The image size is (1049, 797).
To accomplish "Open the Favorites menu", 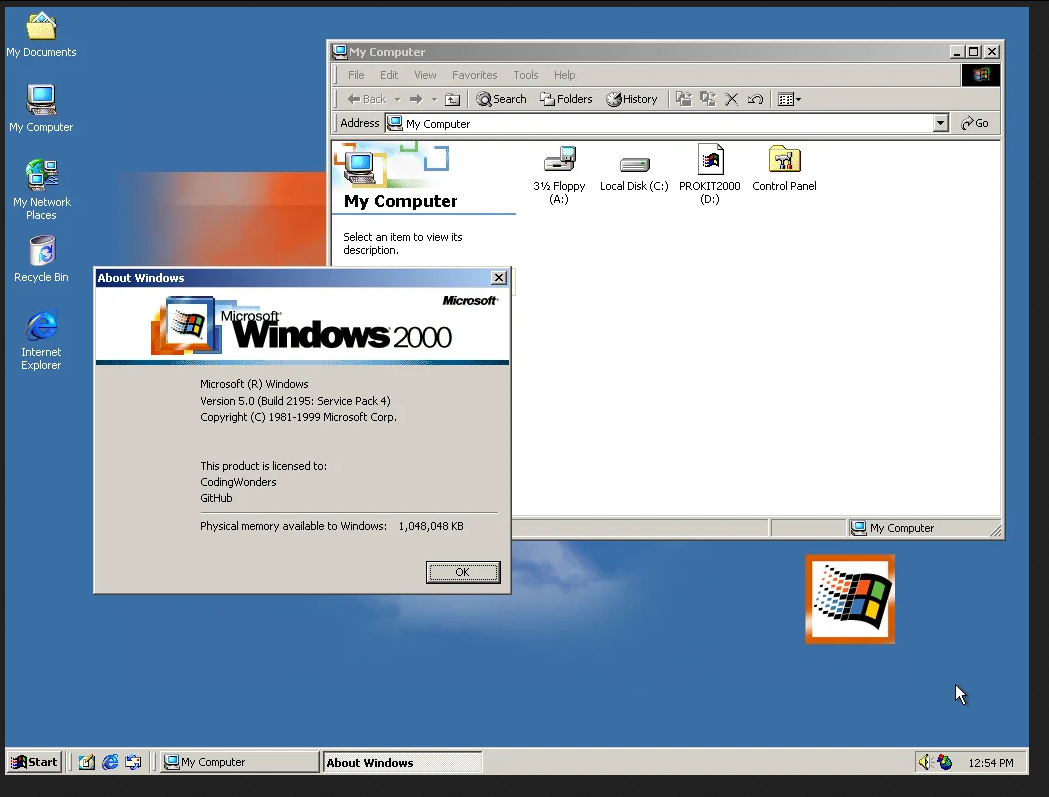I will coord(474,75).
